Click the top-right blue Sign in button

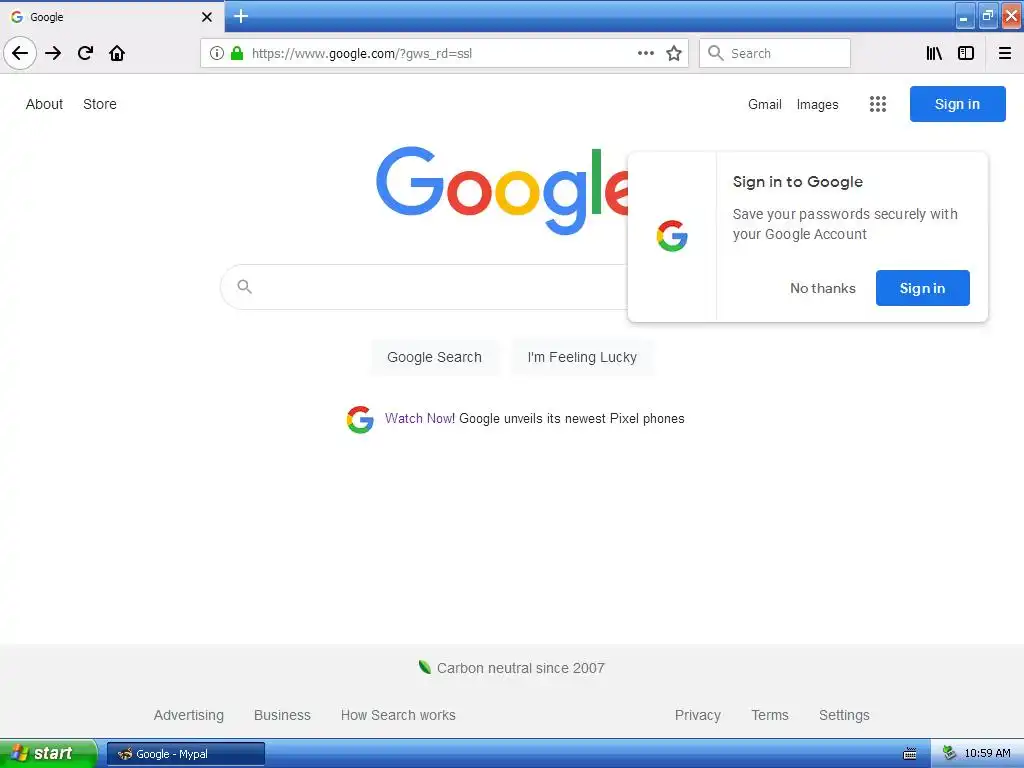[957, 104]
